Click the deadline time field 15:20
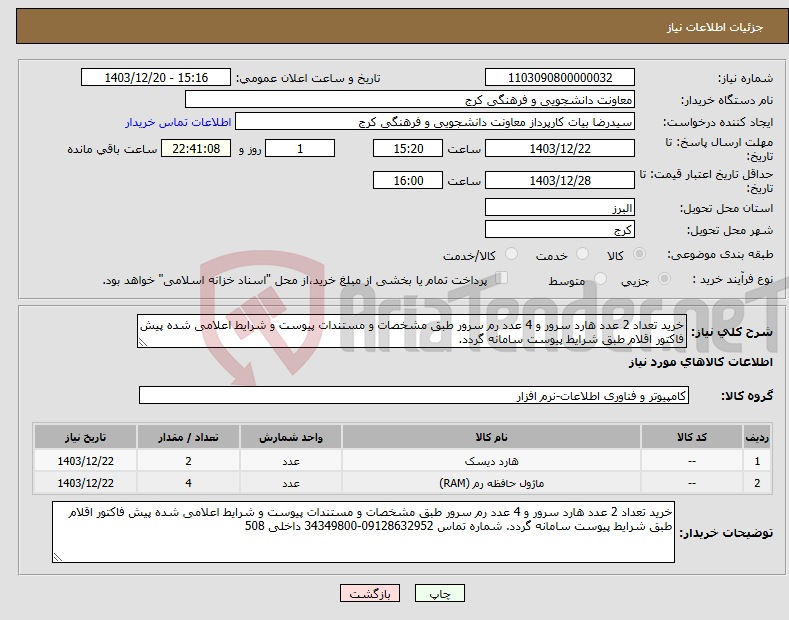The width and height of the screenshot is (789, 620). [408, 148]
